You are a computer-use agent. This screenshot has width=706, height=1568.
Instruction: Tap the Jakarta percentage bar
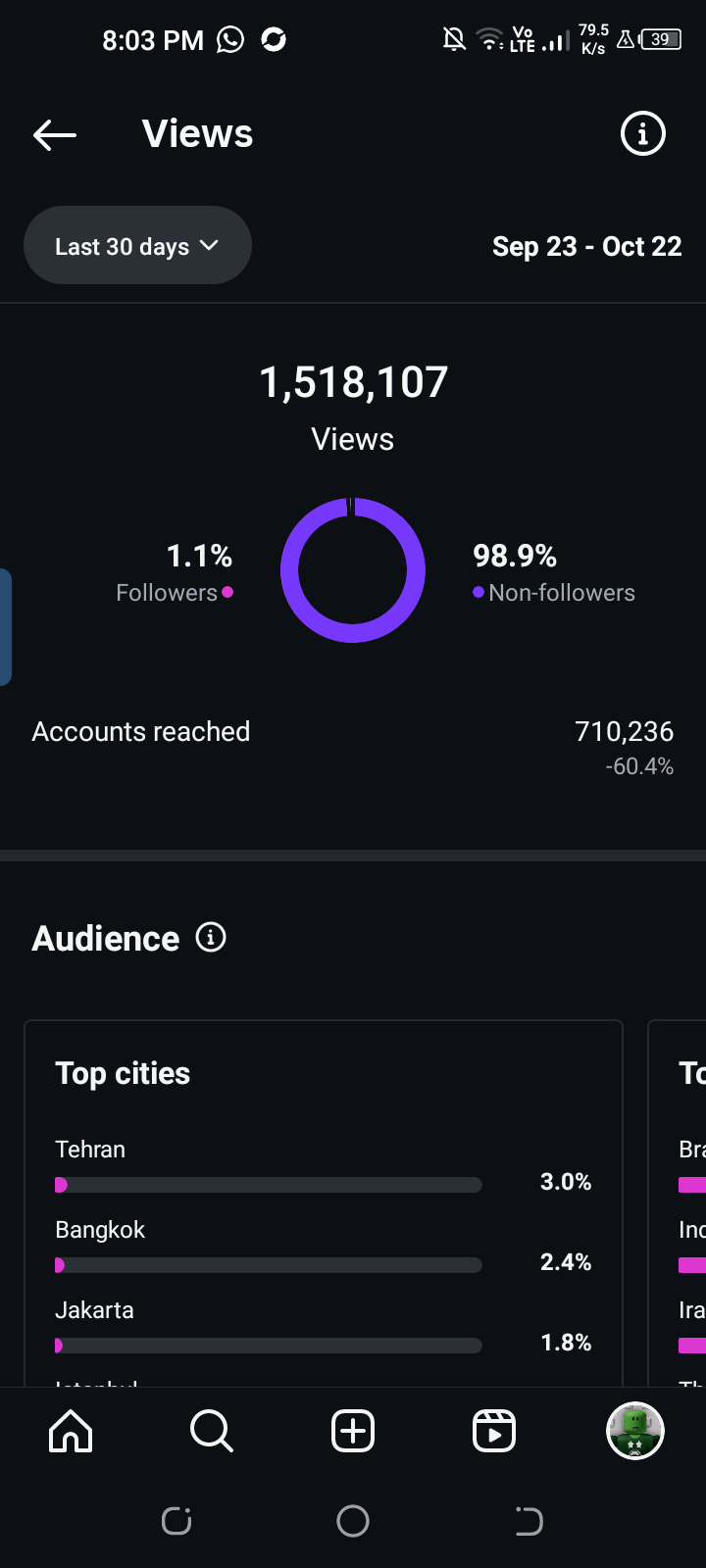coord(269,1346)
